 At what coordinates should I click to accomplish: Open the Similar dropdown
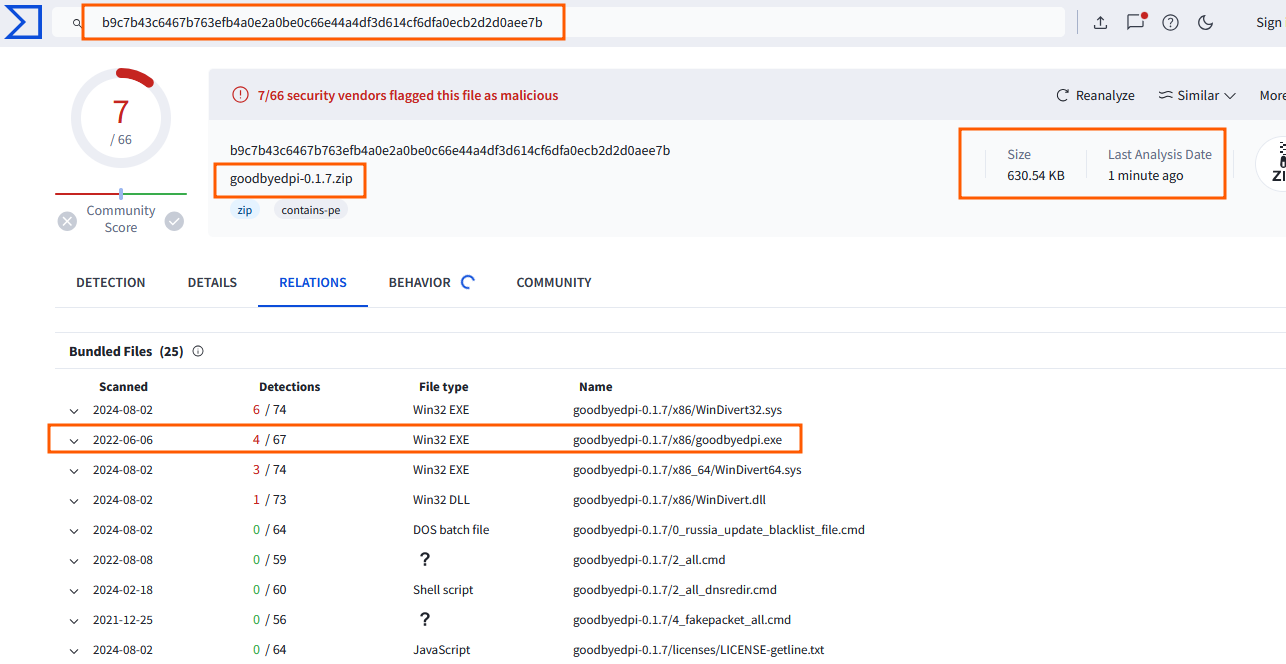click(x=1197, y=95)
